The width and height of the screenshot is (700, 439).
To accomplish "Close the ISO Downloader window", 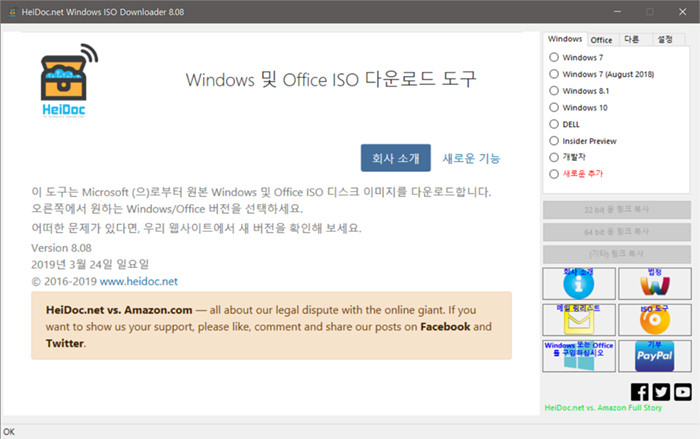I will click(683, 12).
